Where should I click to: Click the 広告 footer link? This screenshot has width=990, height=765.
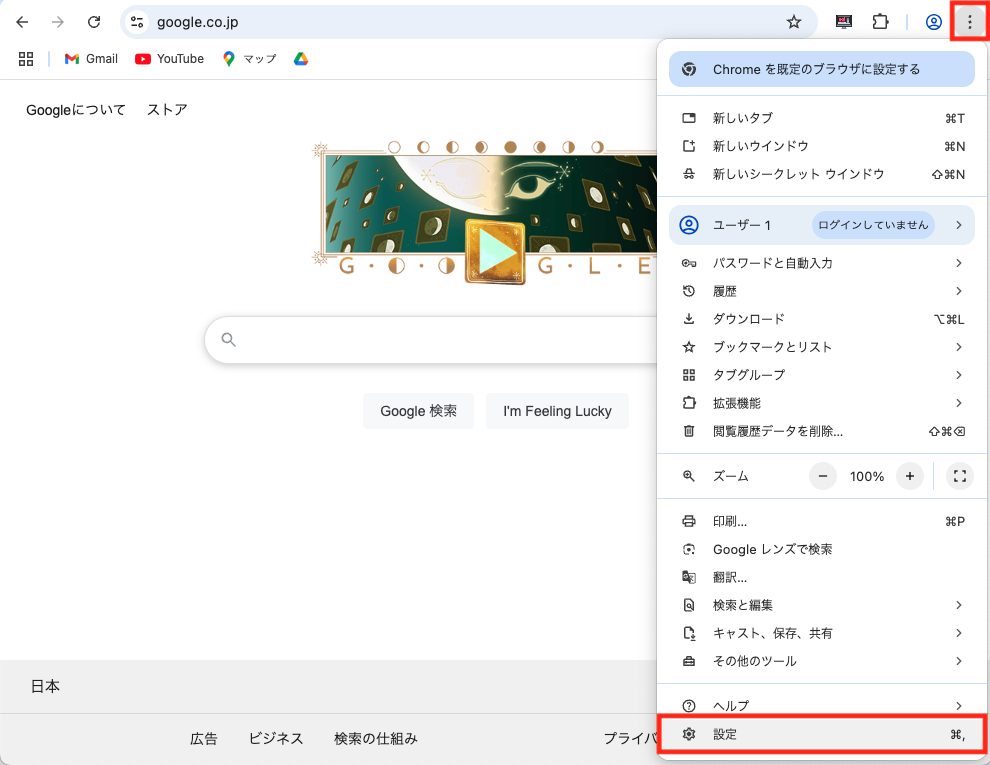[203, 738]
